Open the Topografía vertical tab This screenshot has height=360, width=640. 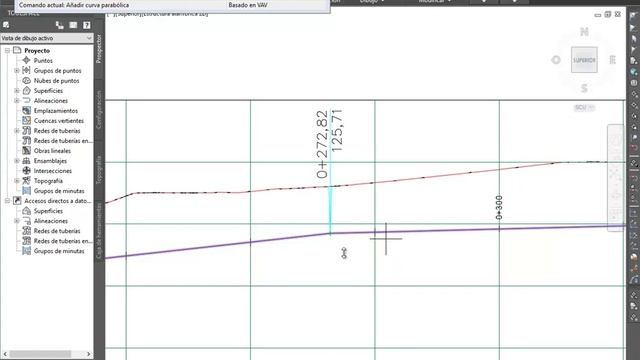click(x=99, y=169)
